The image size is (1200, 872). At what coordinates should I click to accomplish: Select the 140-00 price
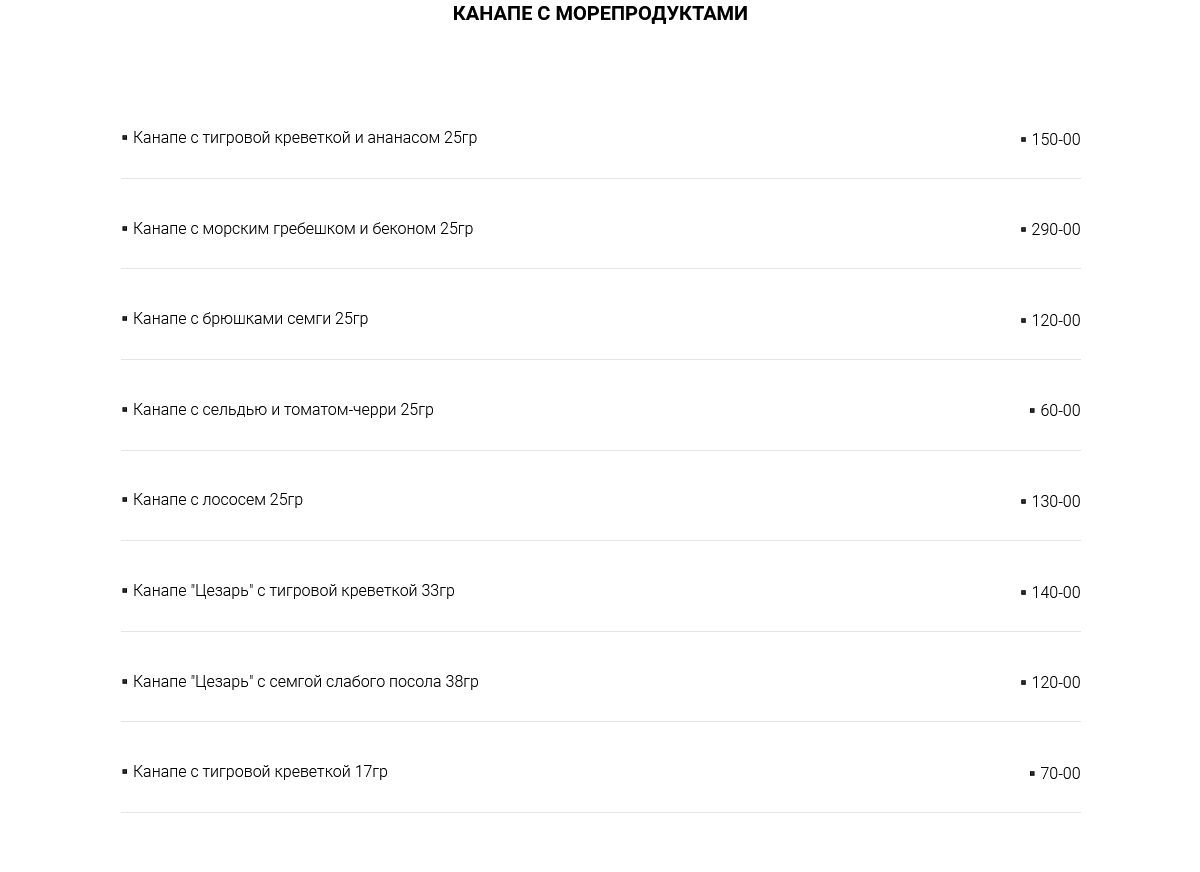coord(1055,593)
